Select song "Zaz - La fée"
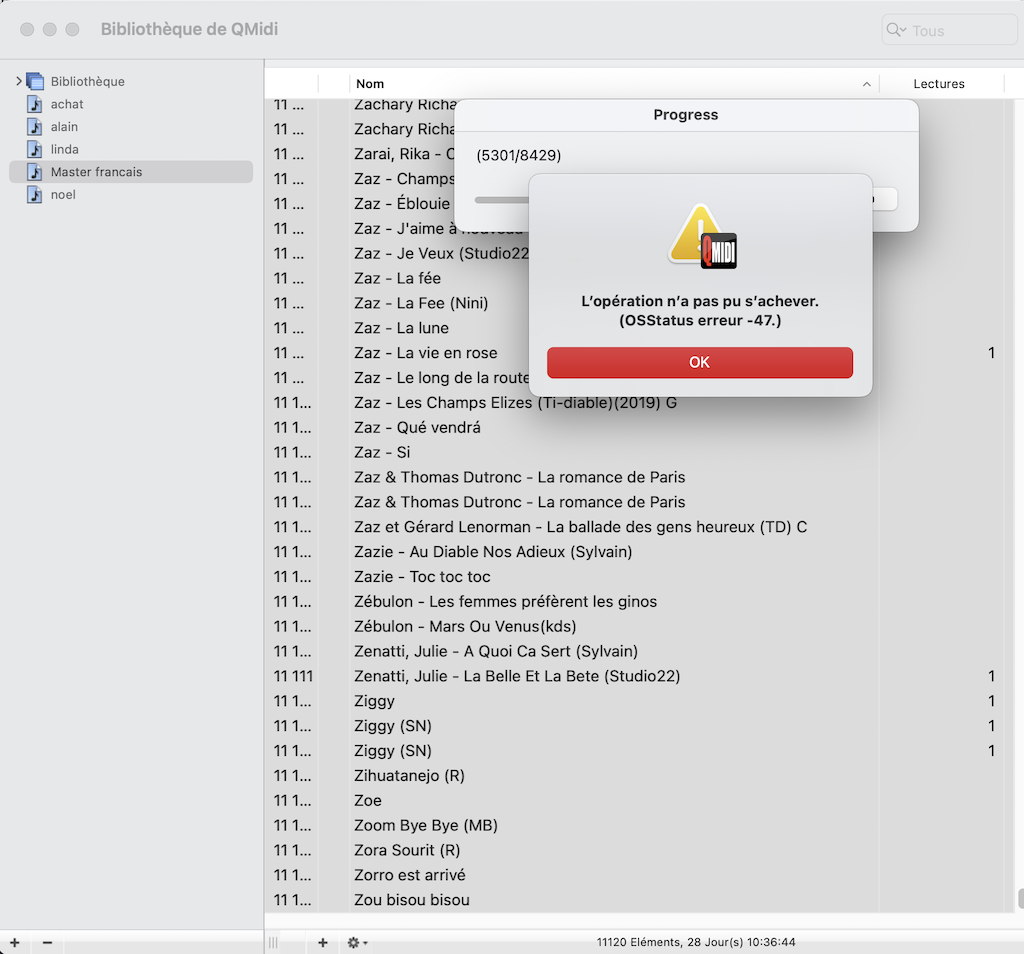1024x954 pixels. point(398,278)
